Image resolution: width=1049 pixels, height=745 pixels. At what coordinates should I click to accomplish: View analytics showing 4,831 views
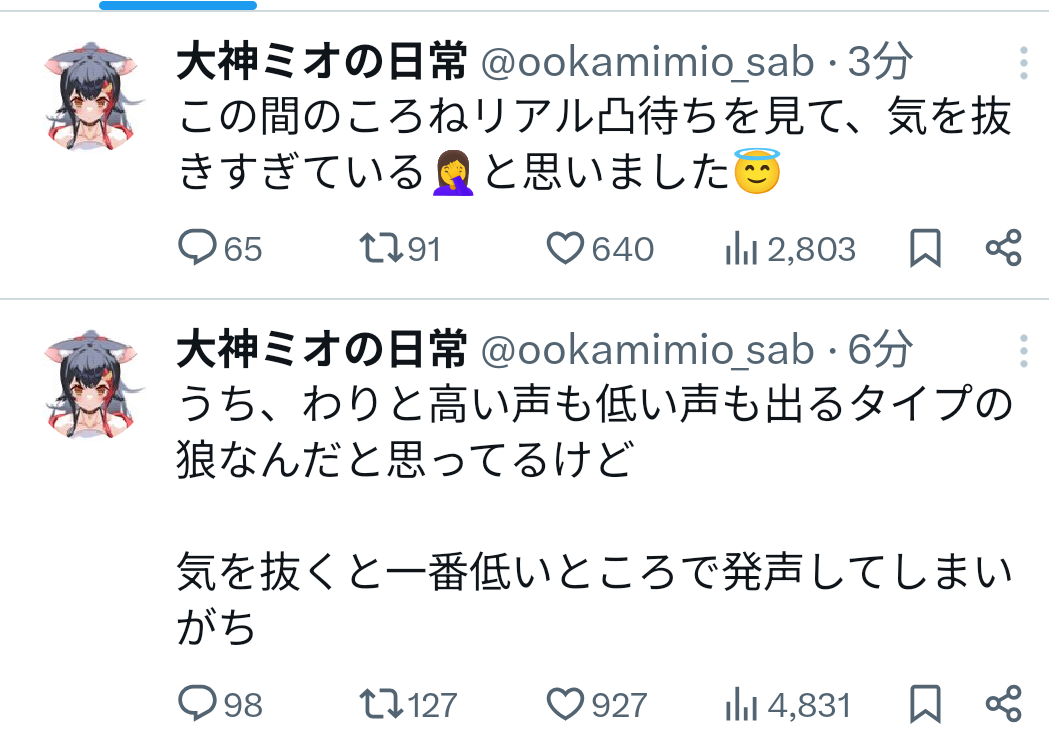coord(740,705)
